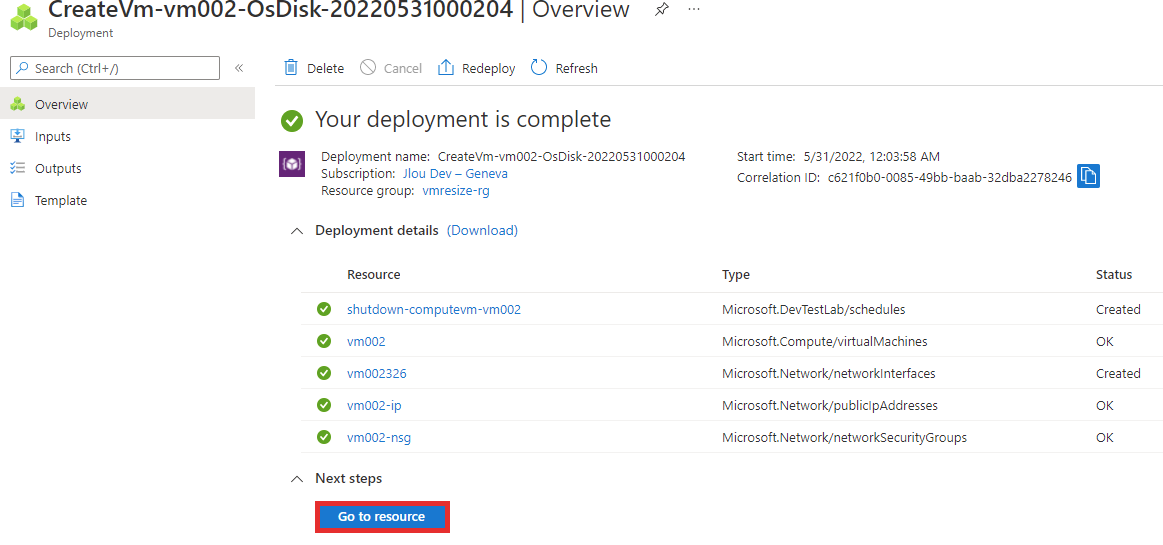Copy the Correlation ID to clipboard

(x=1088, y=176)
